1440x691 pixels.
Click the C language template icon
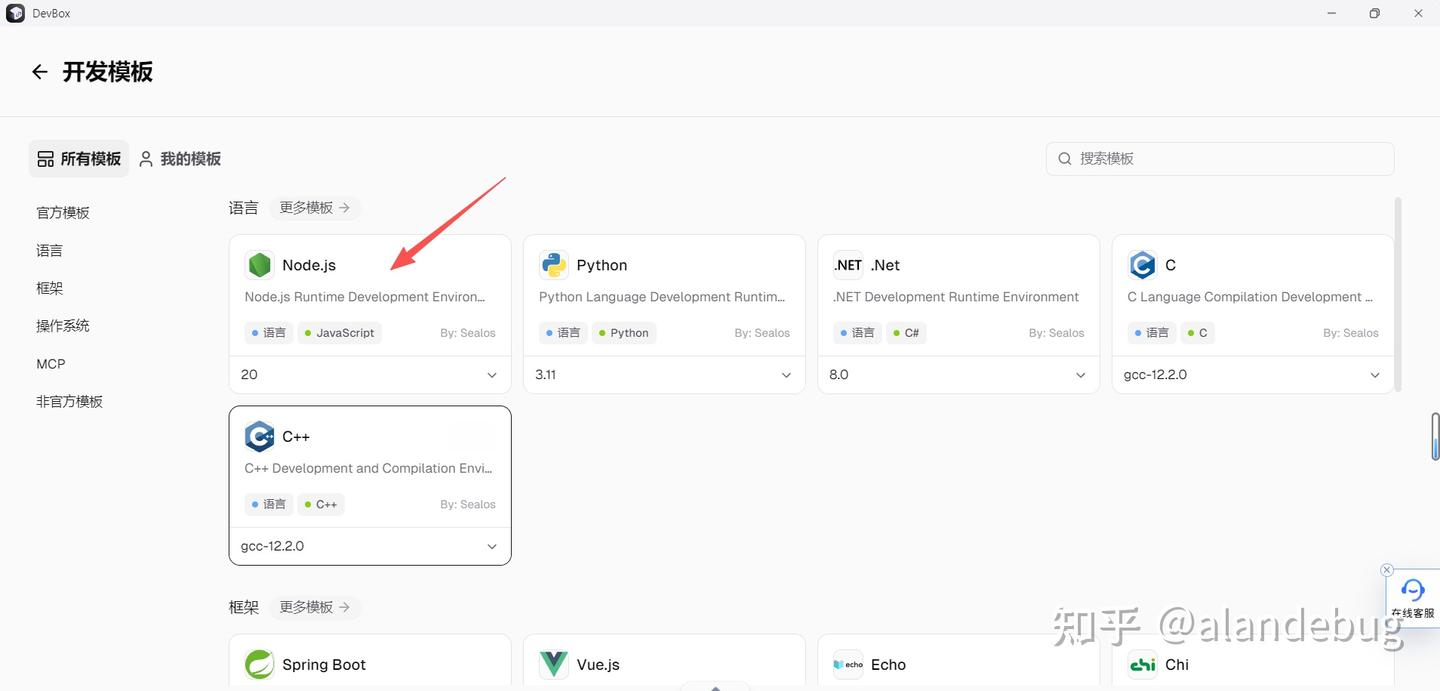coord(1142,264)
